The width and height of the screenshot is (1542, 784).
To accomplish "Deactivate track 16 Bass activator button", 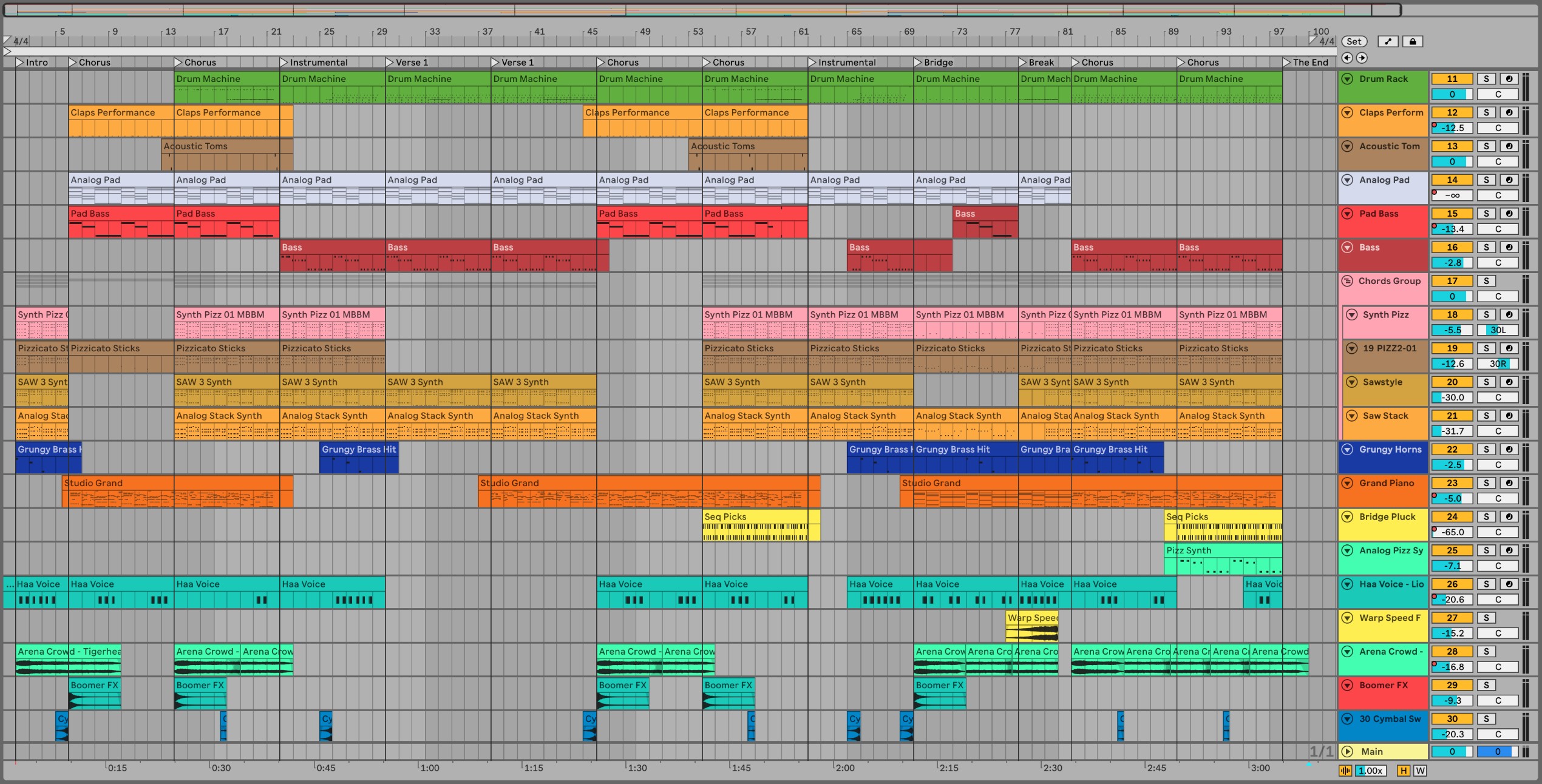I will tap(1452, 248).
